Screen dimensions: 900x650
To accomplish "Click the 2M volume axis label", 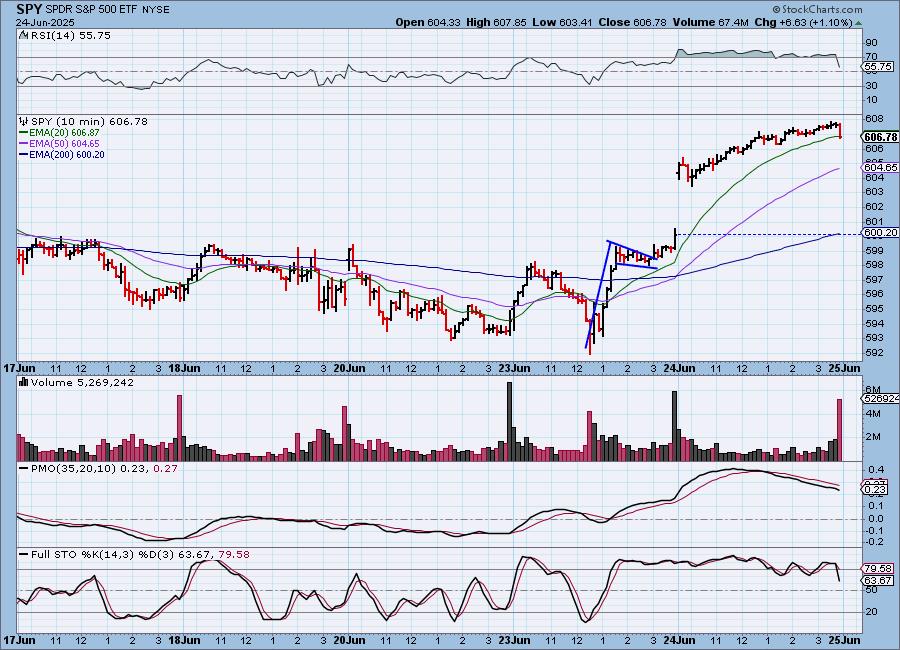I will point(873,436).
